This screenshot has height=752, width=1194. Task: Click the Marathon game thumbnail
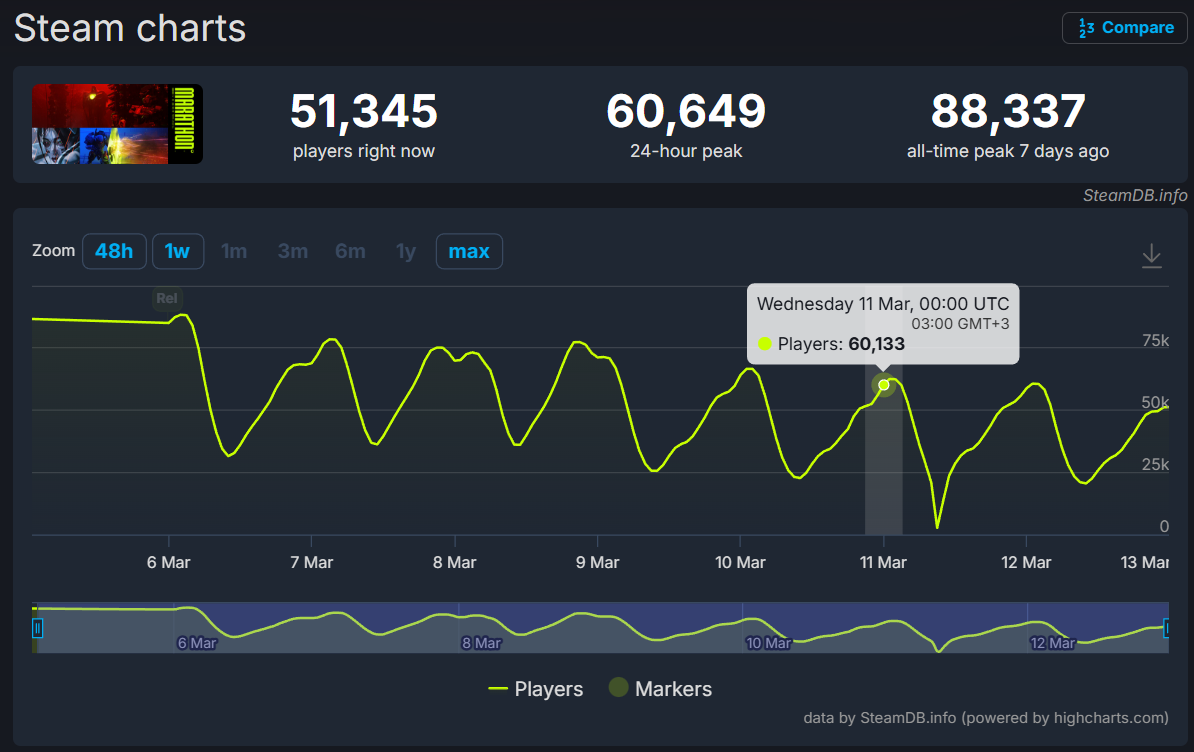coord(117,124)
